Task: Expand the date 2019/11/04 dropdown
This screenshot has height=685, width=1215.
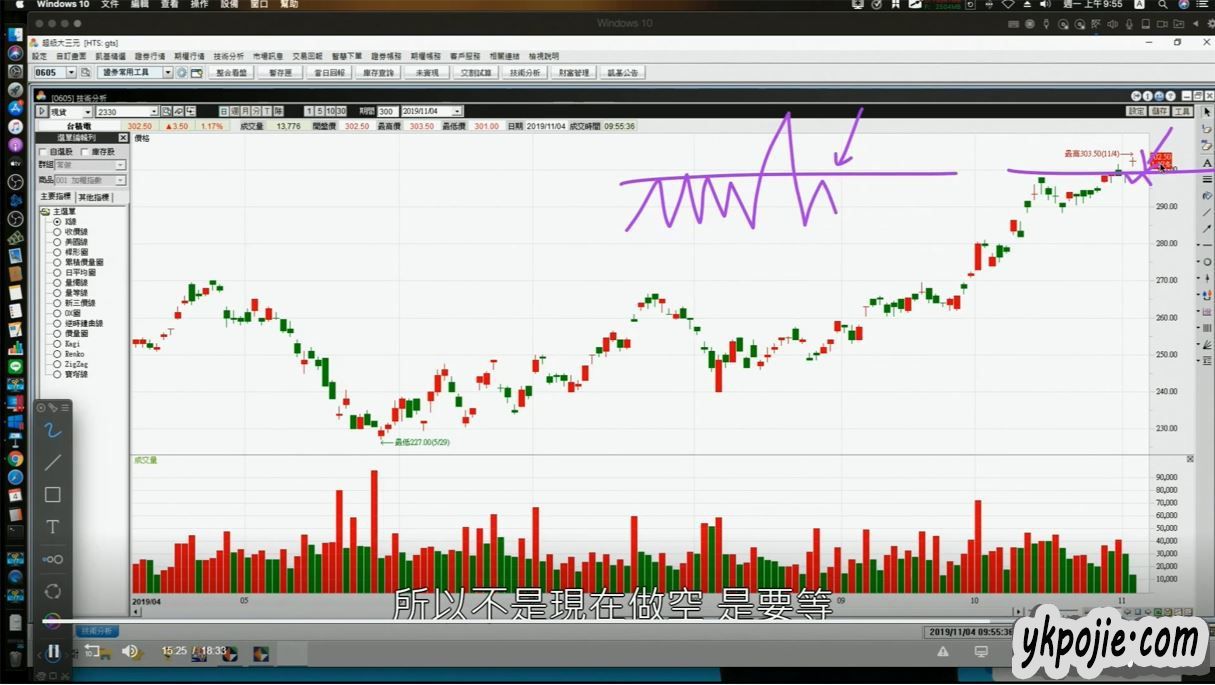Action: 457,111
